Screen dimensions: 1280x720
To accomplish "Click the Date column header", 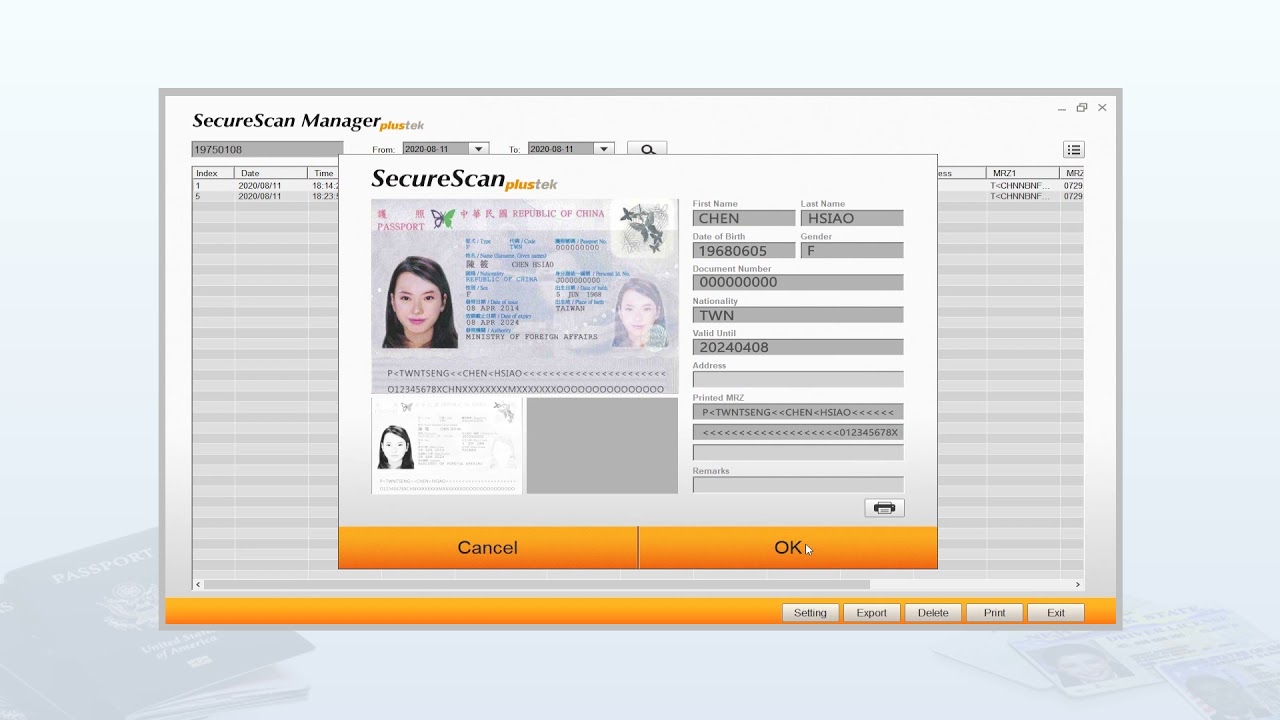I will pos(271,173).
